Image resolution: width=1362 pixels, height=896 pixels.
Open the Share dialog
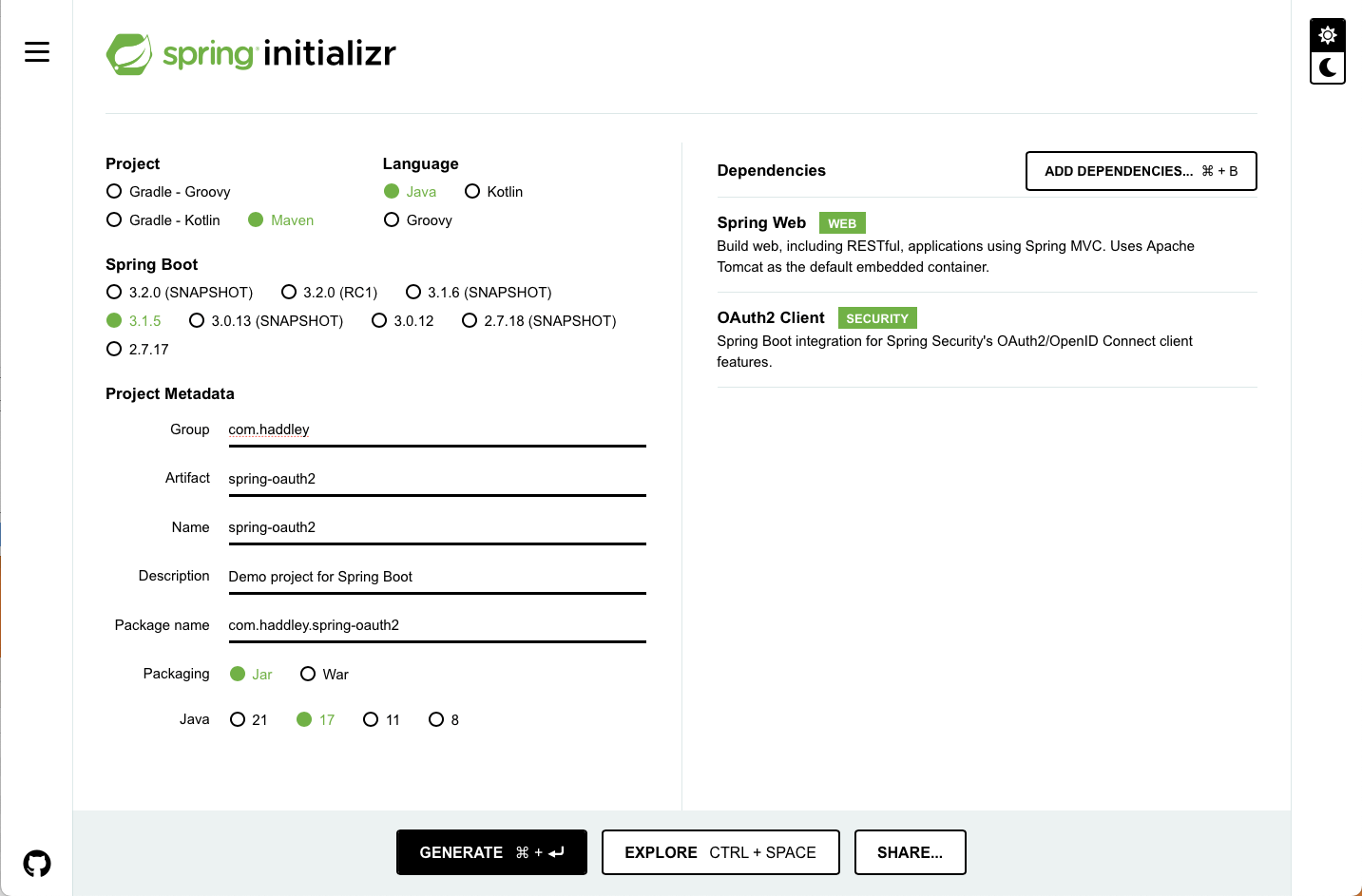910,852
